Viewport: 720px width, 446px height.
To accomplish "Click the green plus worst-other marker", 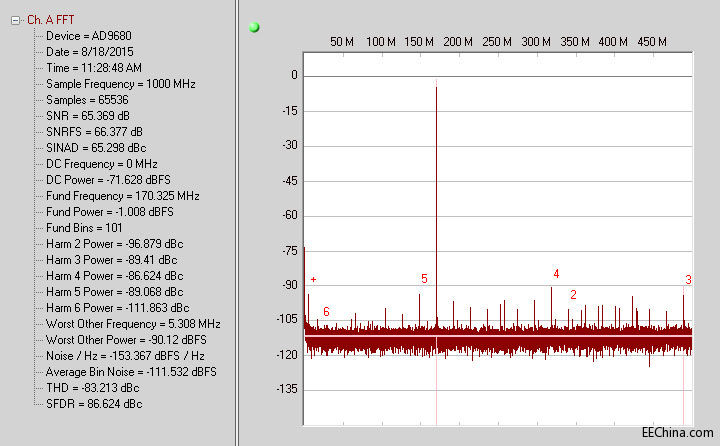I will tap(313, 279).
